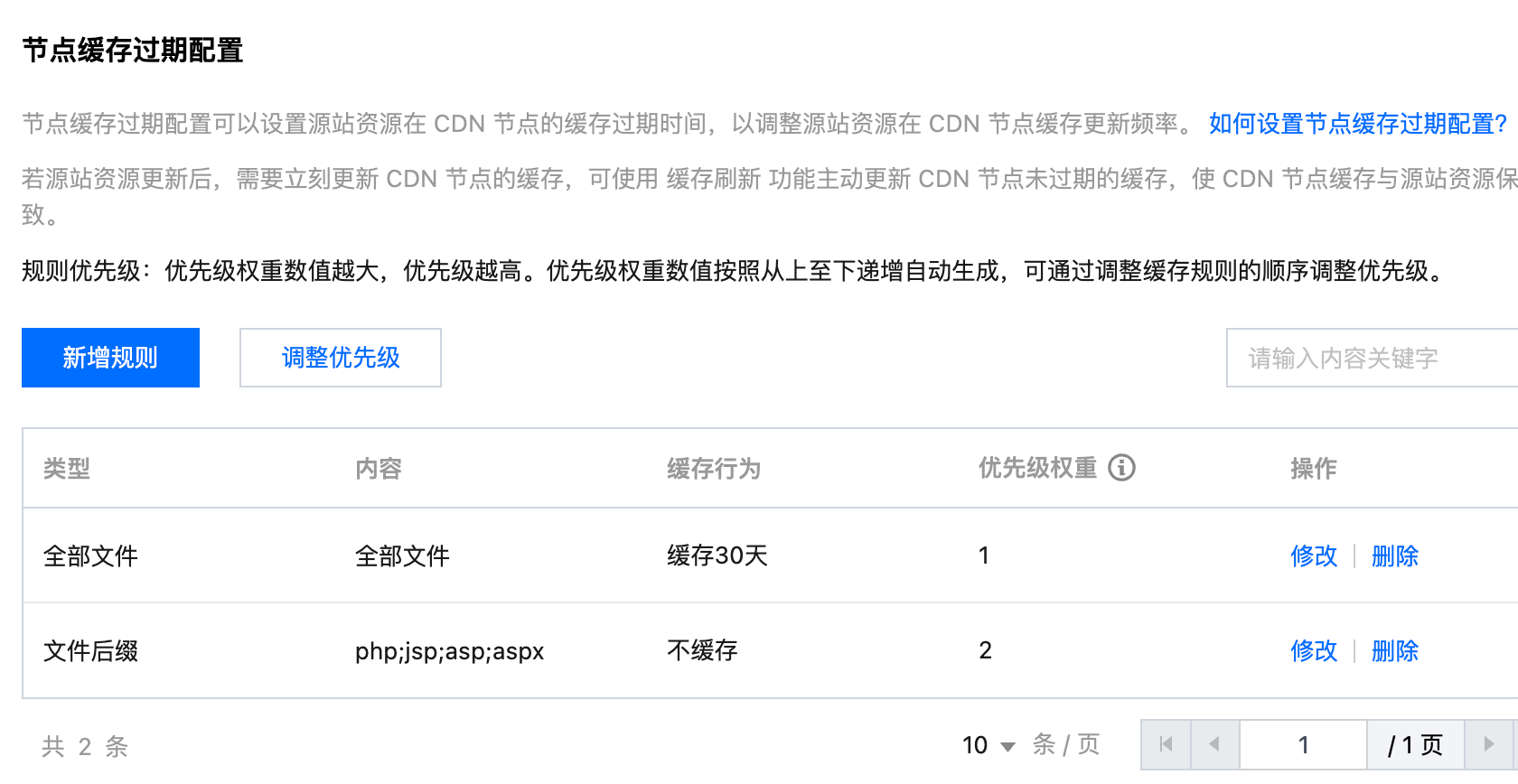Open the 如何设置节点缓存过期配置 help link
Viewport: 1518px width, 784px height.
[1358, 124]
